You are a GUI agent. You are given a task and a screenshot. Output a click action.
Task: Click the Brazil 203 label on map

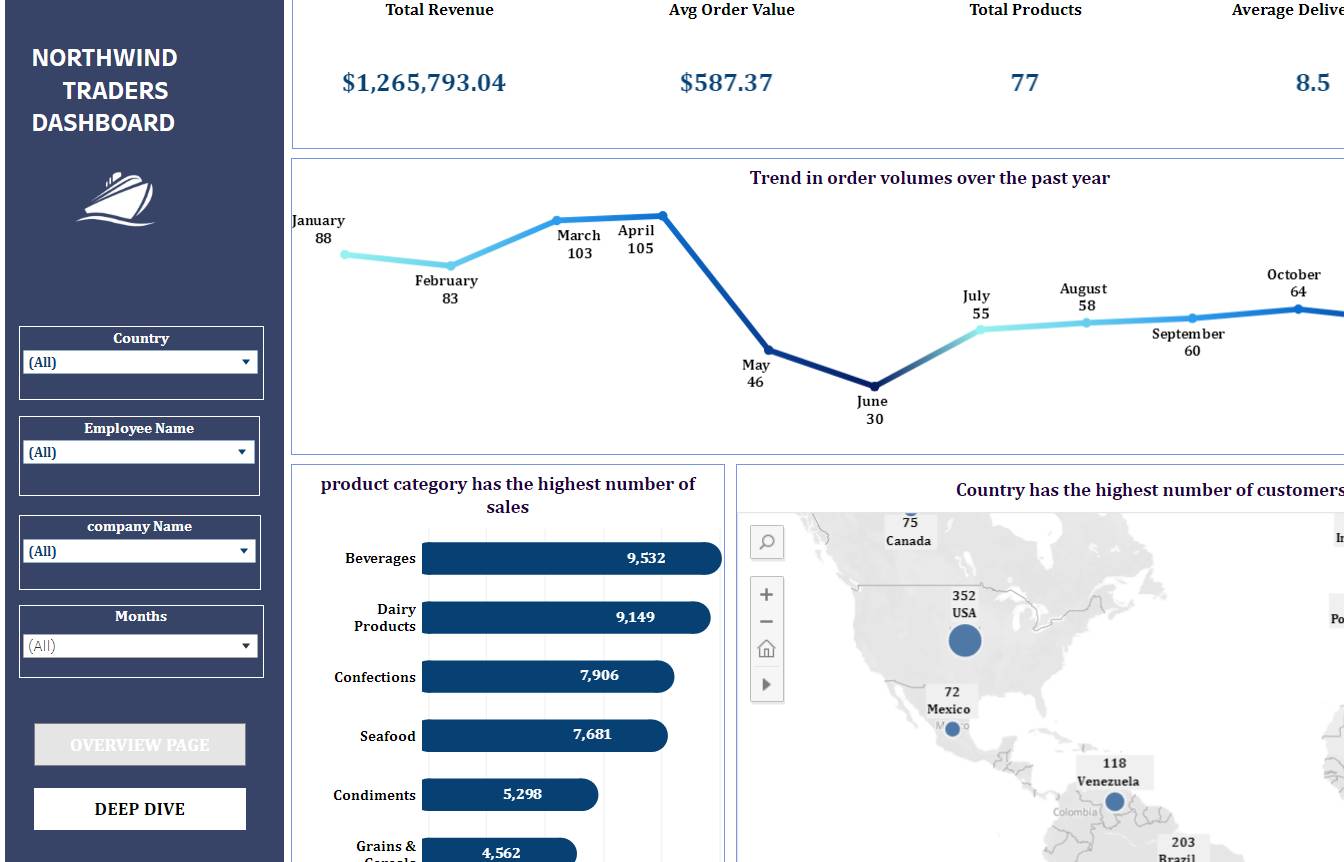pyautogui.click(x=1181, y=850)
